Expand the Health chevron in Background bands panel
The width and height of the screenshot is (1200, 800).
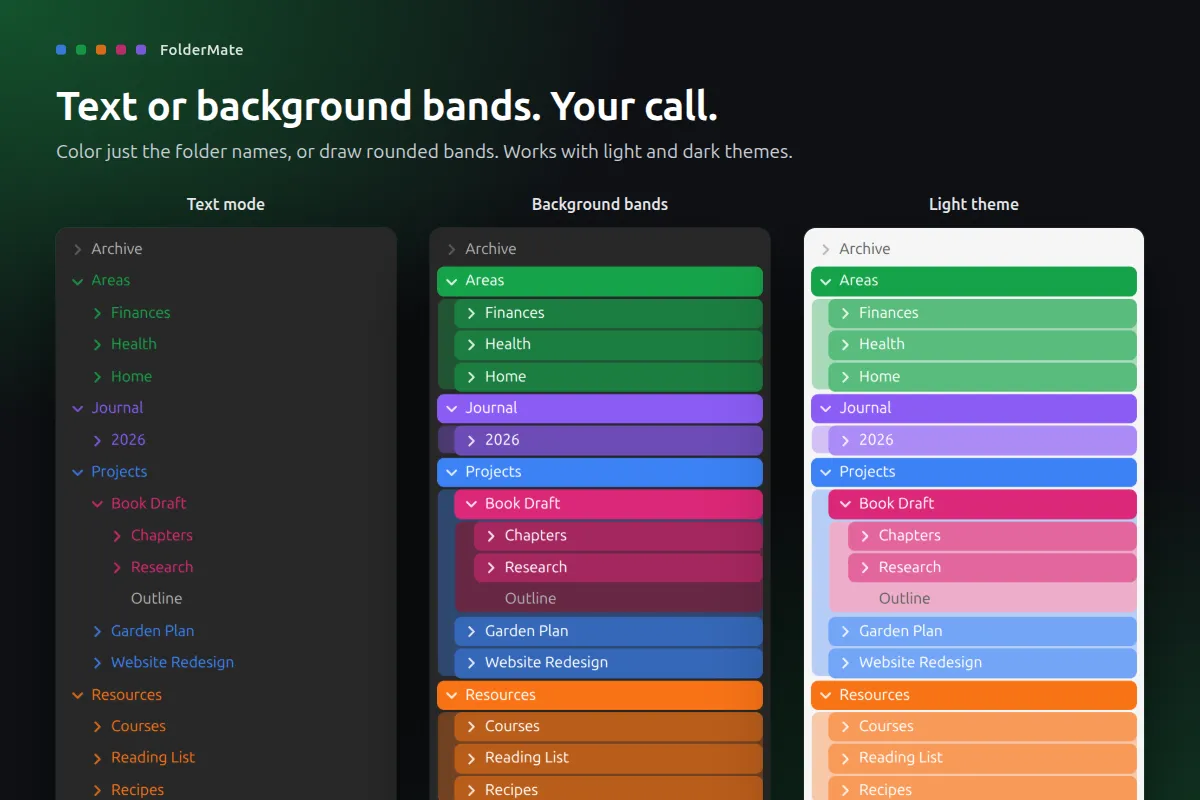click(471, 344)
